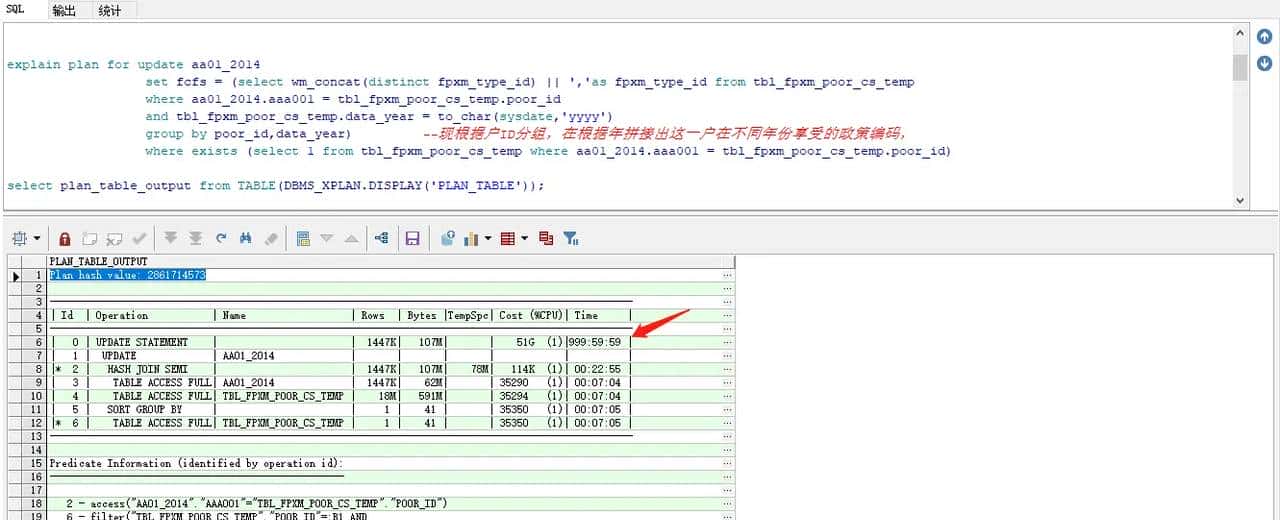The width and height of the screenshot is (1280, 520).
Task: Click the 'where exists' SQL line
Action: pyautogui.click(x=548, y=152)
